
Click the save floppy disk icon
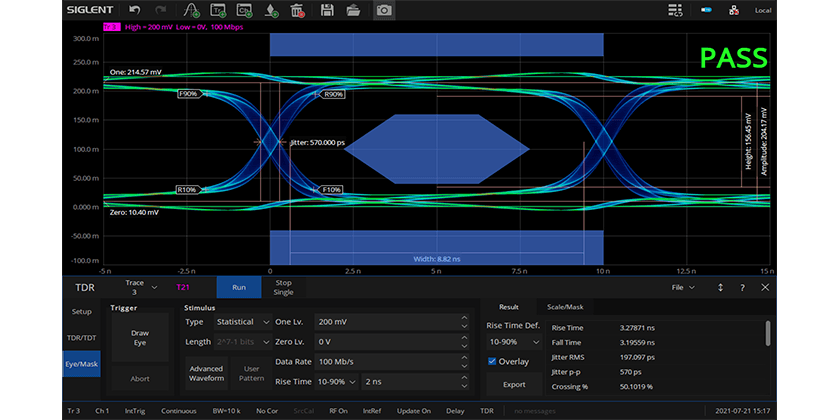pyautogui.click(x=326, y=10)
